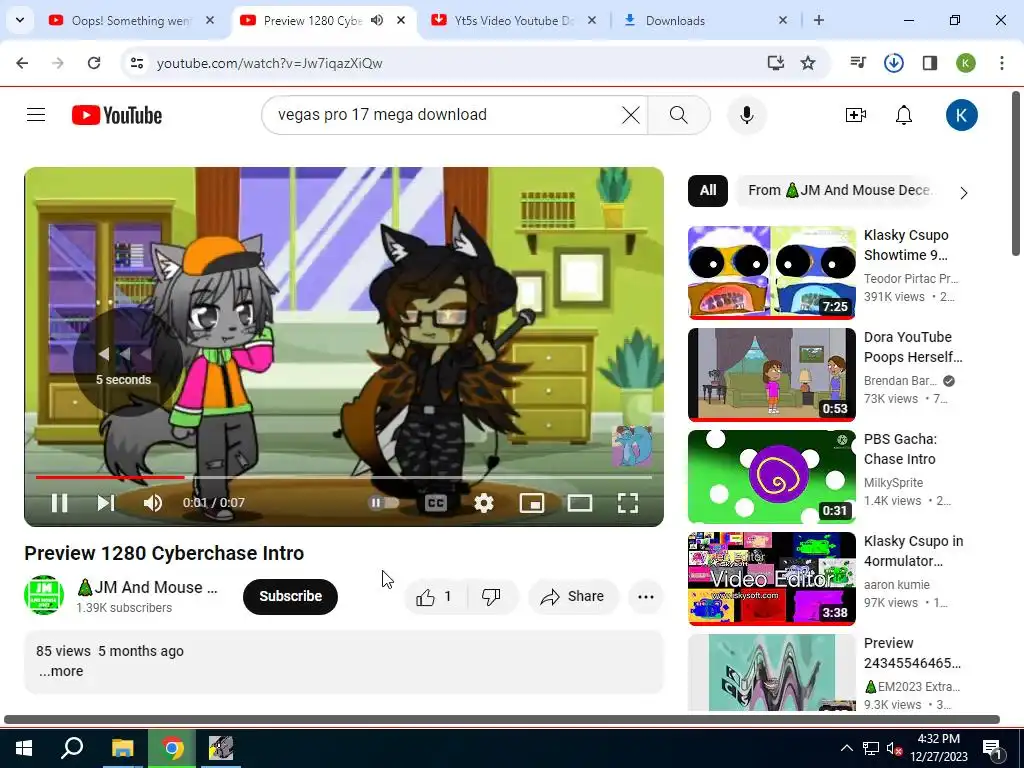Open the tab search dropdown arrow

tap(20, 20)
